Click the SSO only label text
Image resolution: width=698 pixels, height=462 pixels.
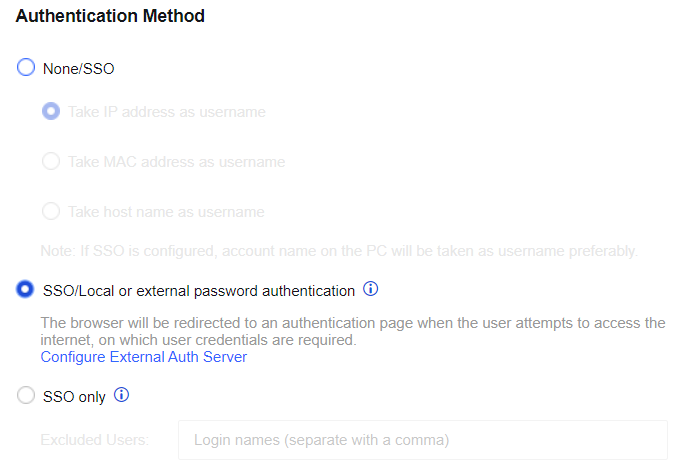click(74, 396)
